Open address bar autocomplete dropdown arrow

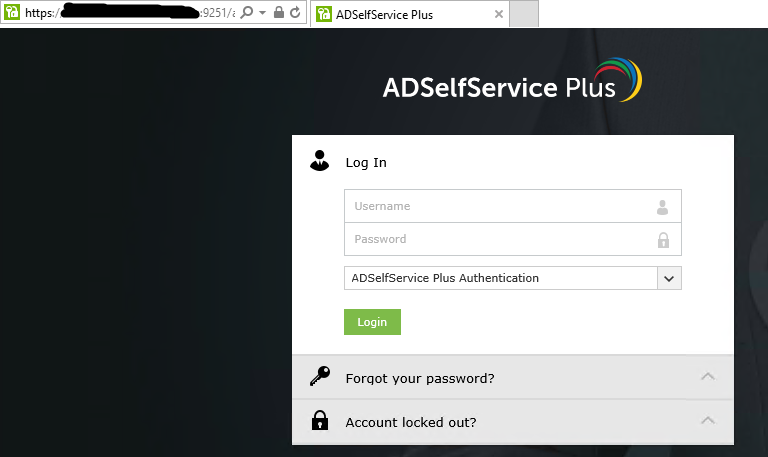(x=263, y=13)
